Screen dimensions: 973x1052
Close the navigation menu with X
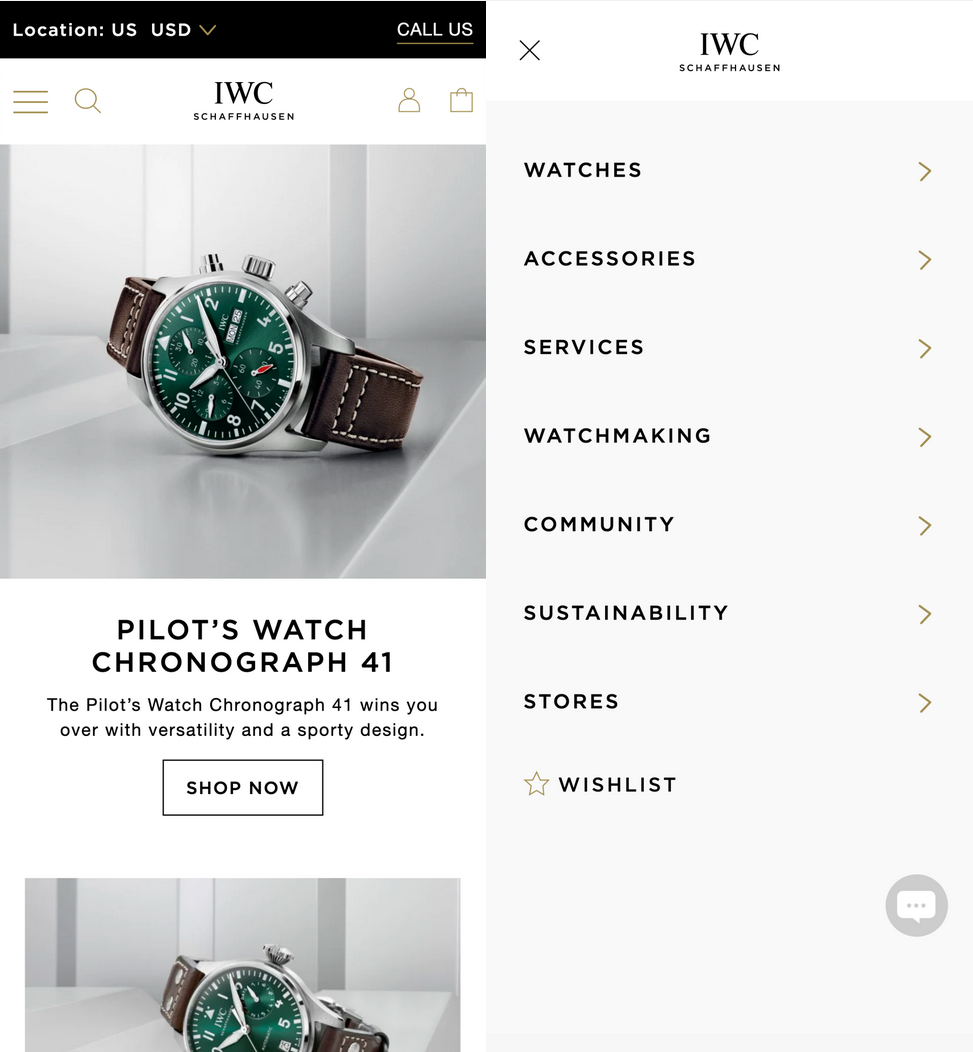(x=529, y=50)
